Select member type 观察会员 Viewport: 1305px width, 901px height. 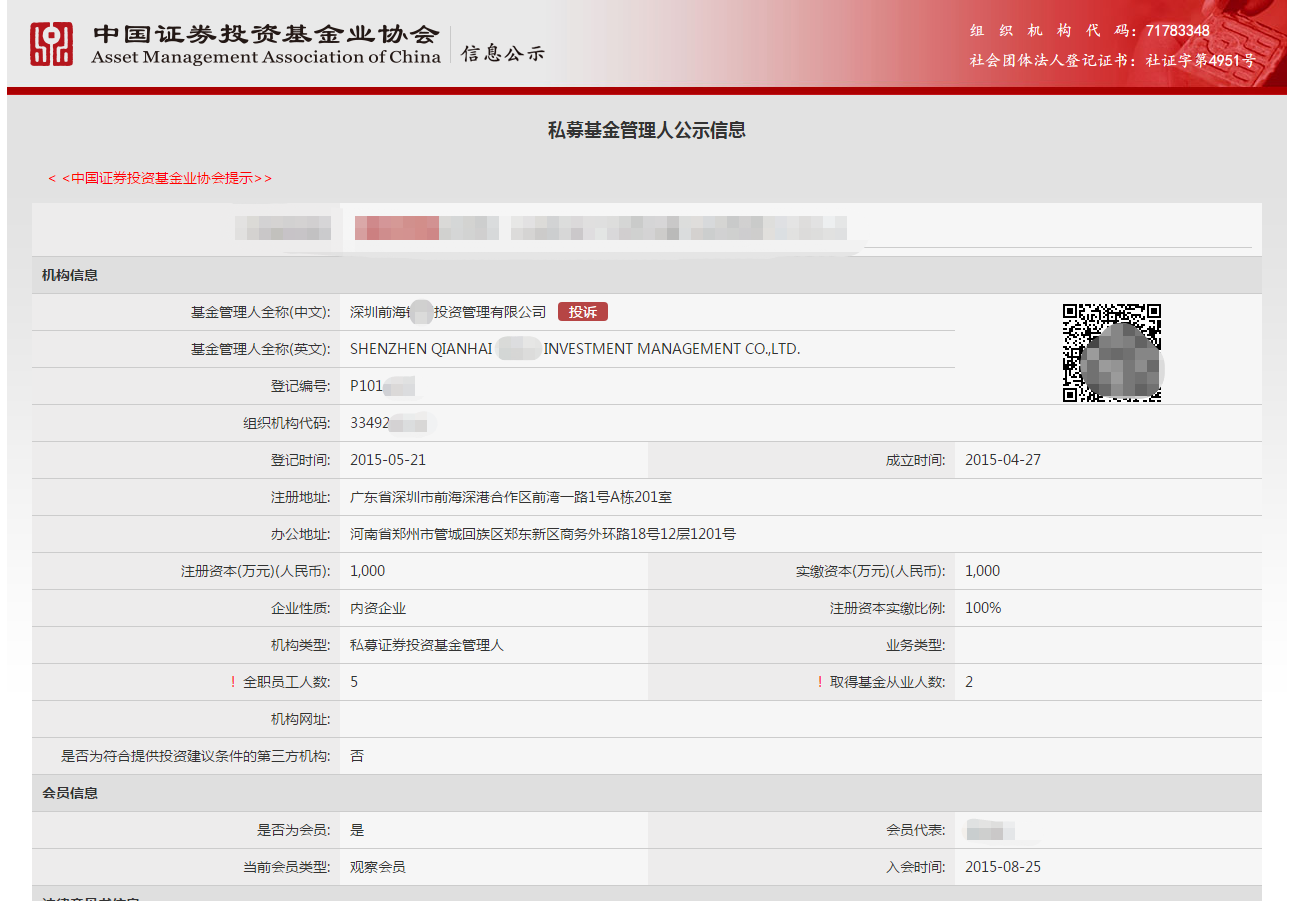tap(378, 867)
